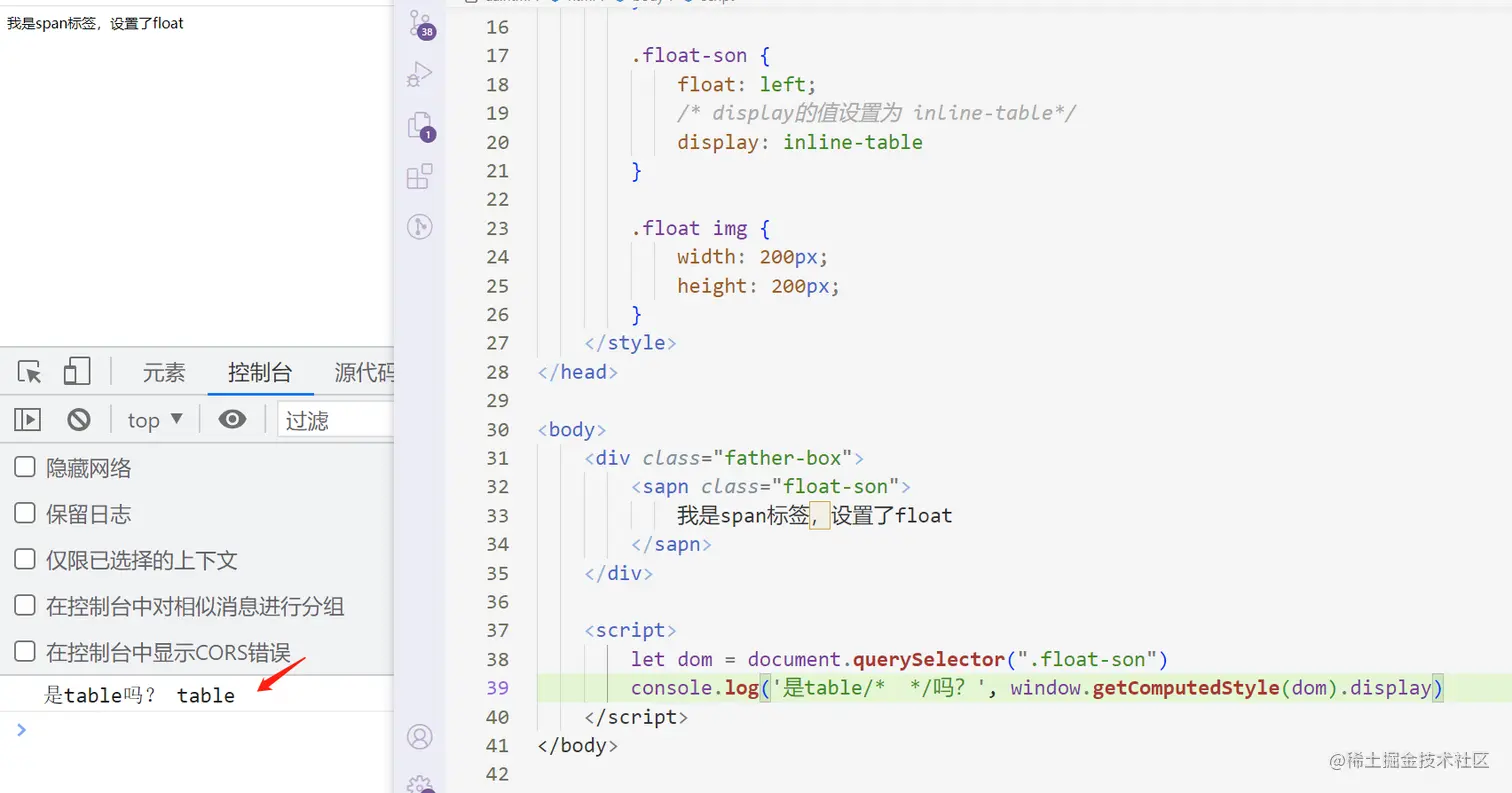This screenshot has width=1512, height=793.
Task: Click the 'float: left;' declaration
Action: [x=747, y=84]
